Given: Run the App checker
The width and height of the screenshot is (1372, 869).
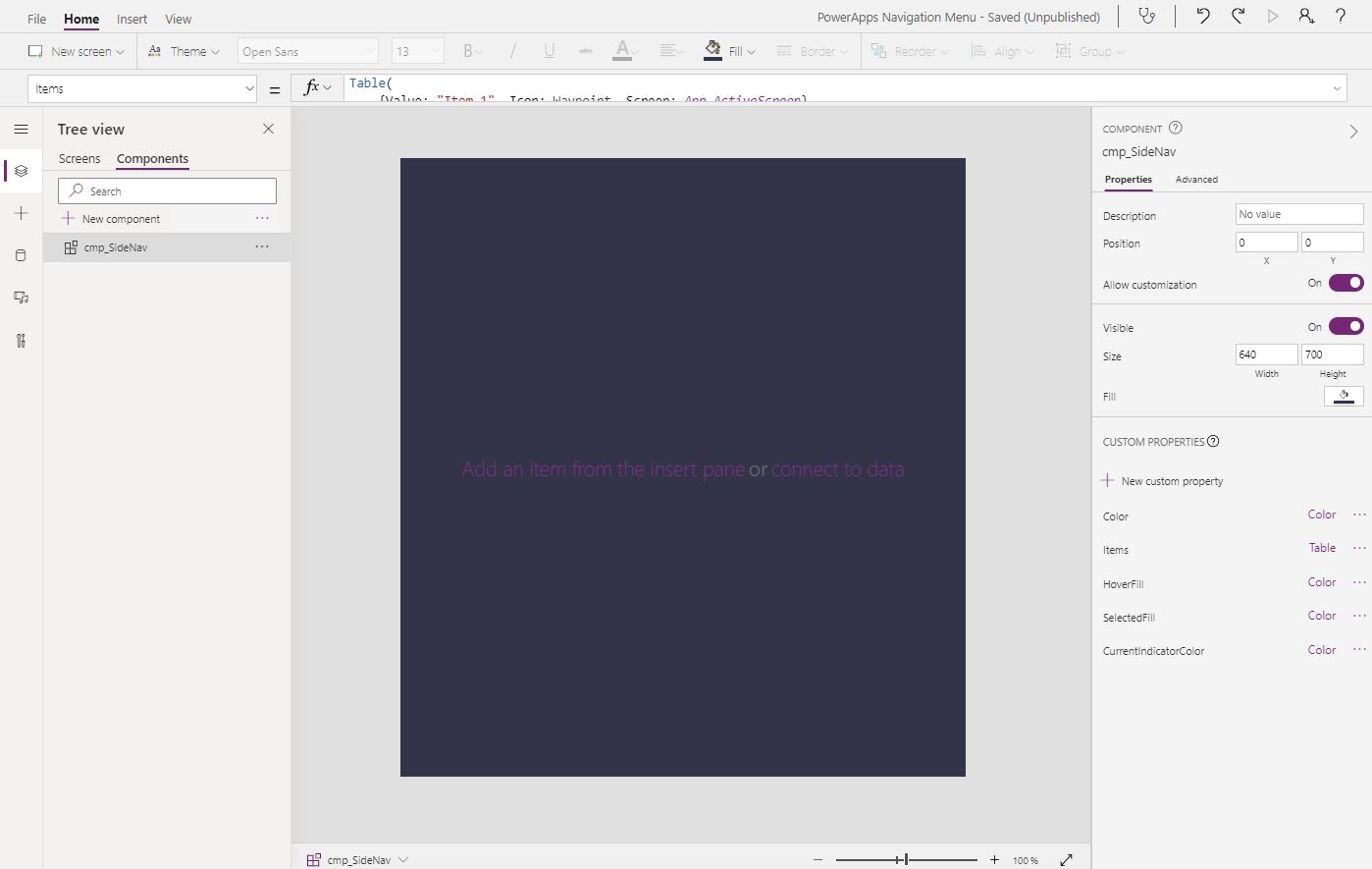Looking at the screenshot, I should coord(1147,16).
